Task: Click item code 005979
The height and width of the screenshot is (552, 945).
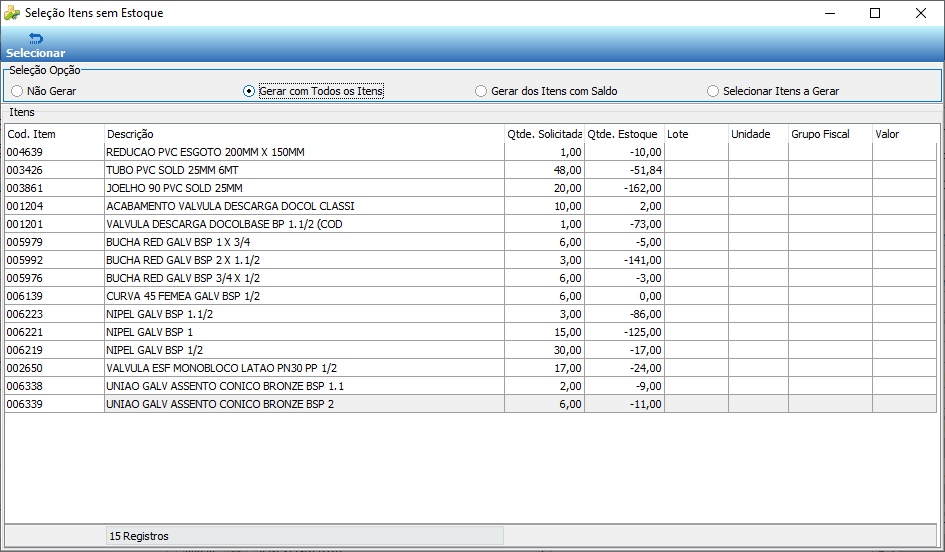Action: coord(25,242)
